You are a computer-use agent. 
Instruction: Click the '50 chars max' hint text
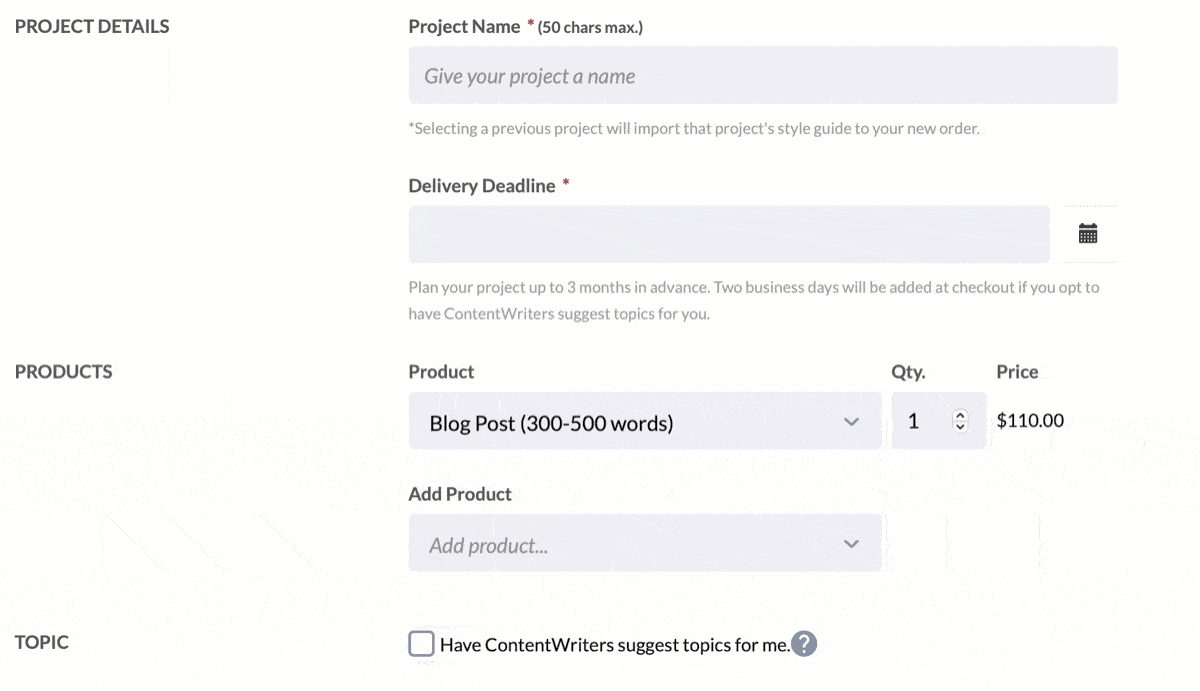pos(589,27)
